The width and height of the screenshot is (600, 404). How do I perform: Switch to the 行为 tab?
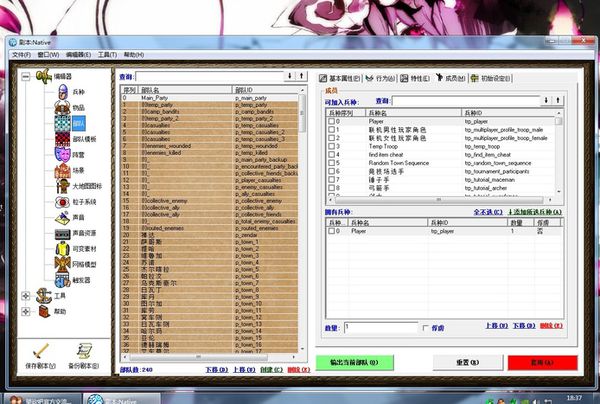click(x=380, y=78)
